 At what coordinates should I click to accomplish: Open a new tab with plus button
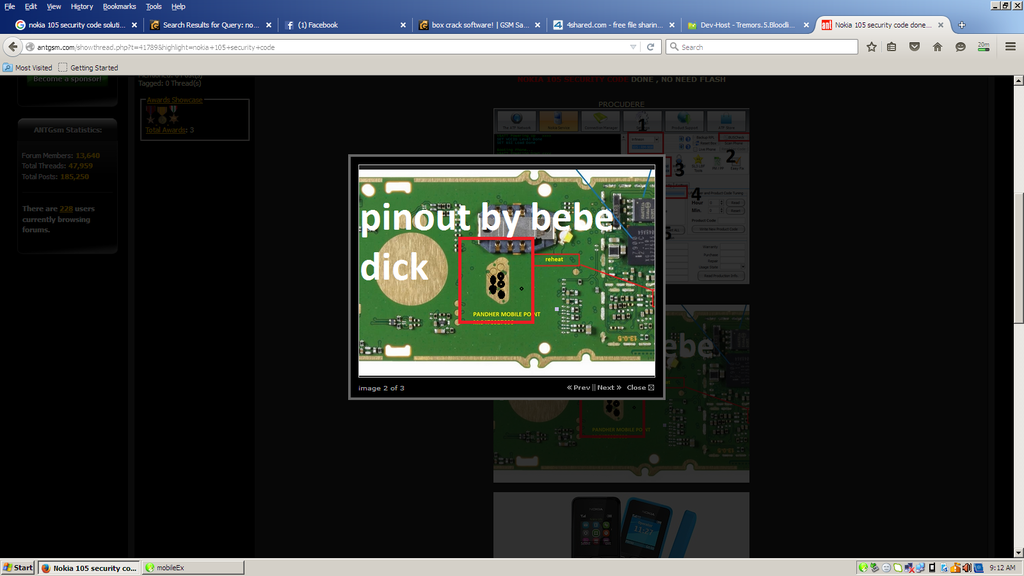(962, 25)
